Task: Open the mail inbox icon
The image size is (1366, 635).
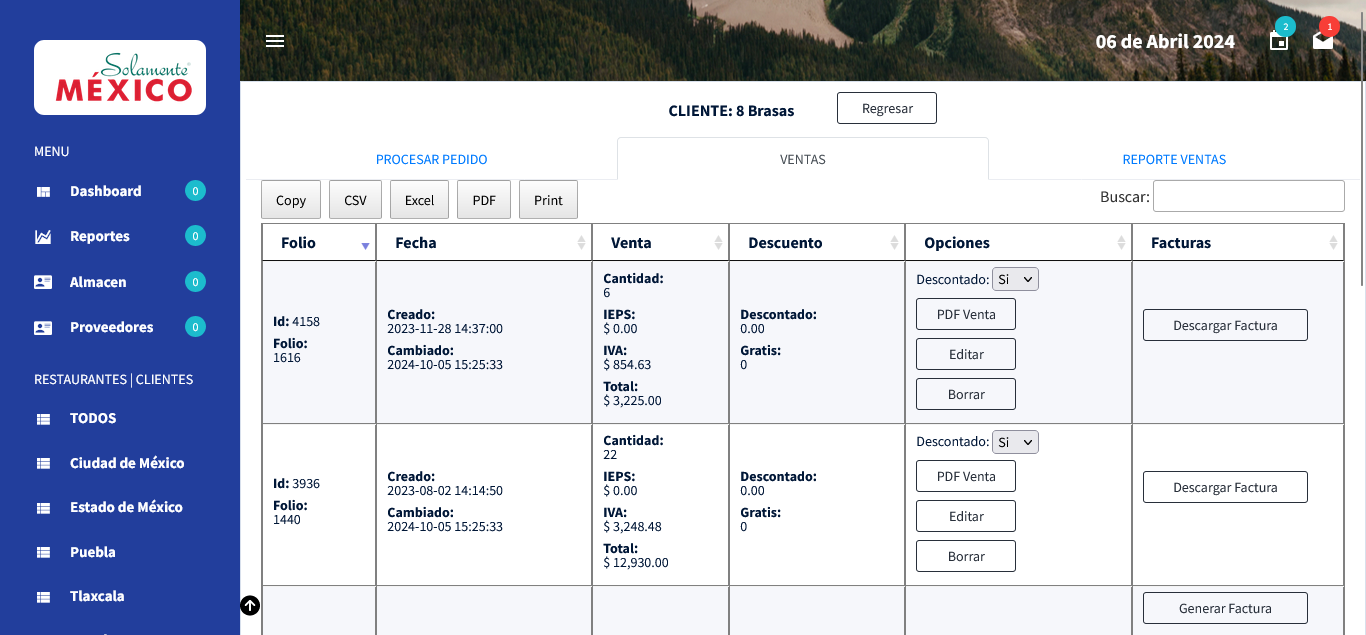Action: [1323, 41]
